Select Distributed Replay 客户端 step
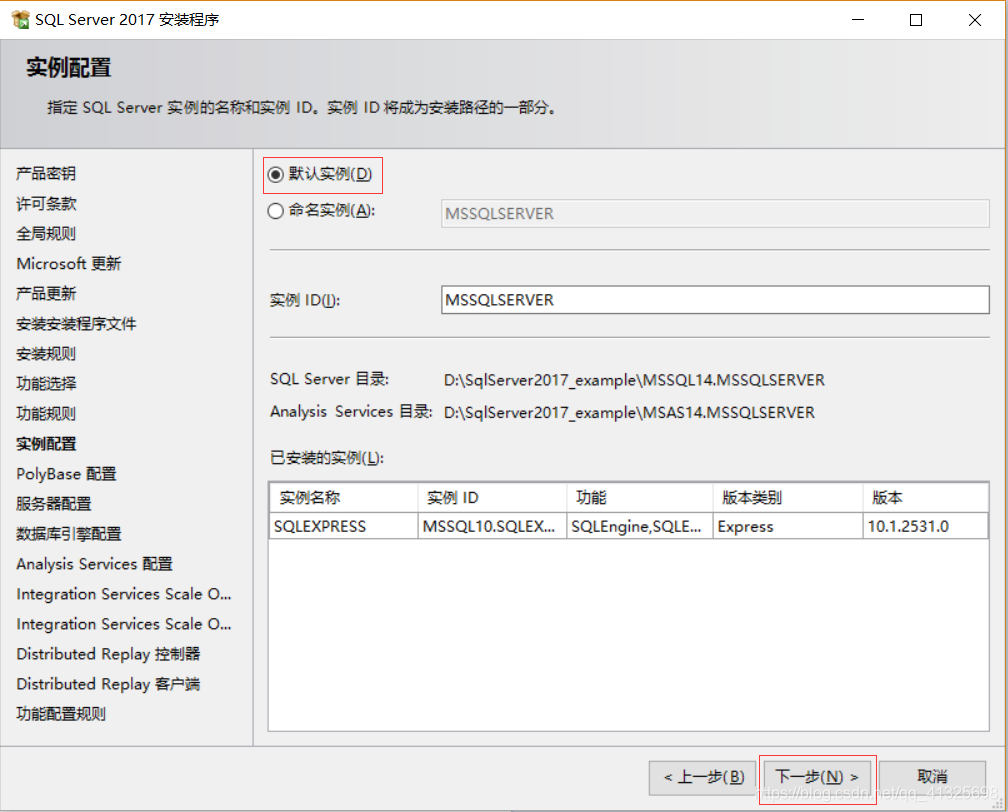 tap(108, 683)
